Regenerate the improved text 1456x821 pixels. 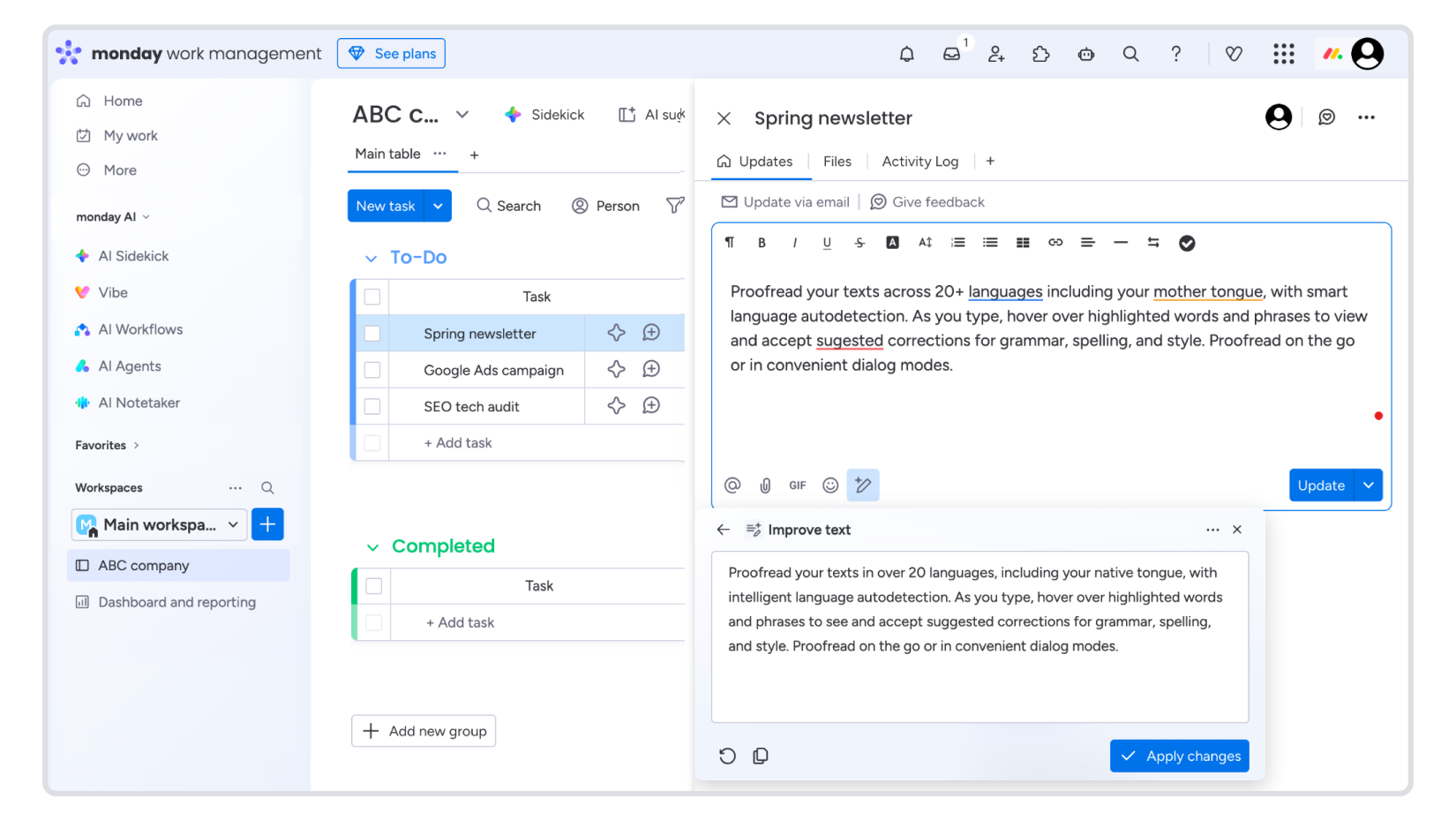point(727,756)
